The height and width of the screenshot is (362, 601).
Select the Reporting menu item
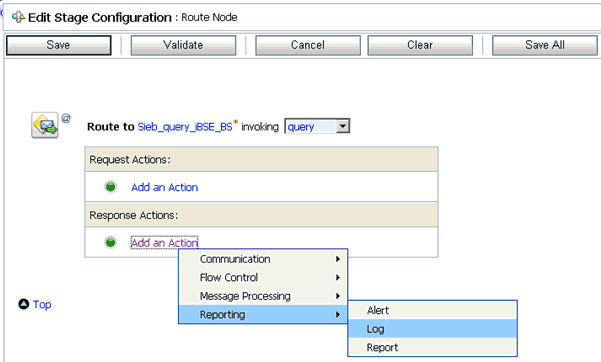tap(263, 314)
